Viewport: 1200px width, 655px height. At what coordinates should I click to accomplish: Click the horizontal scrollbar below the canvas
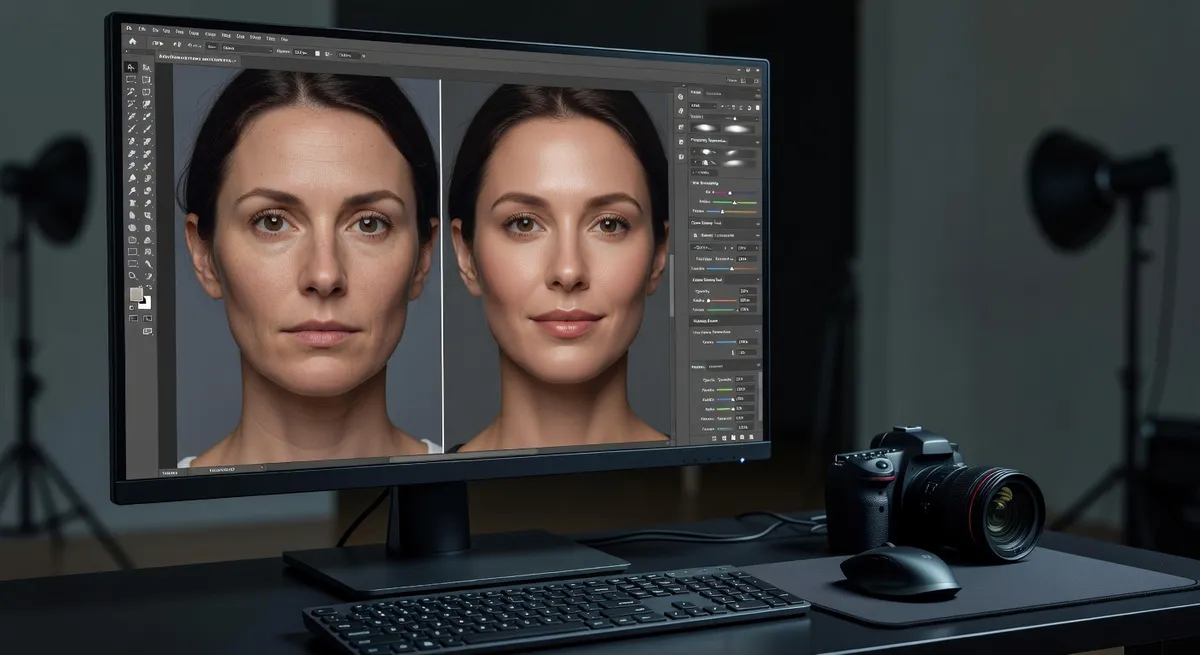[x=464, y=457]
